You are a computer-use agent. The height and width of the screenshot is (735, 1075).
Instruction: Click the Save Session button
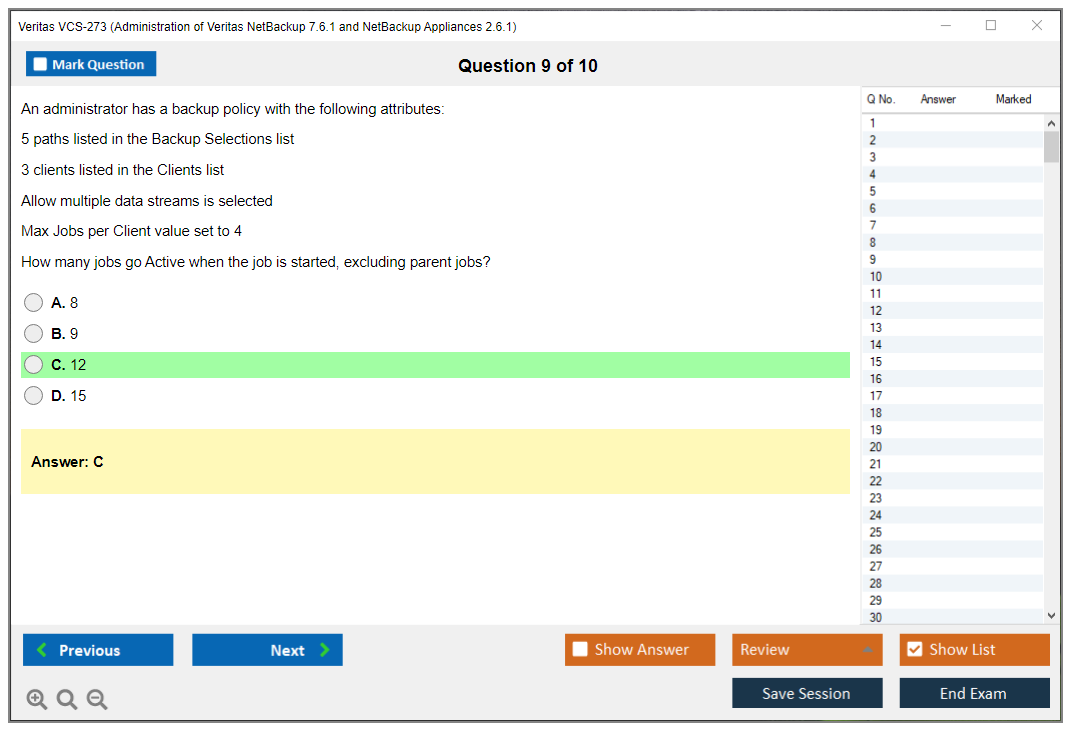click(806, 693)
